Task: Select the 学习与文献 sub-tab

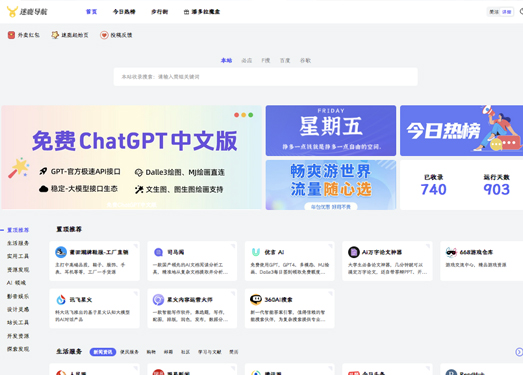Action: tap(210, 352)
